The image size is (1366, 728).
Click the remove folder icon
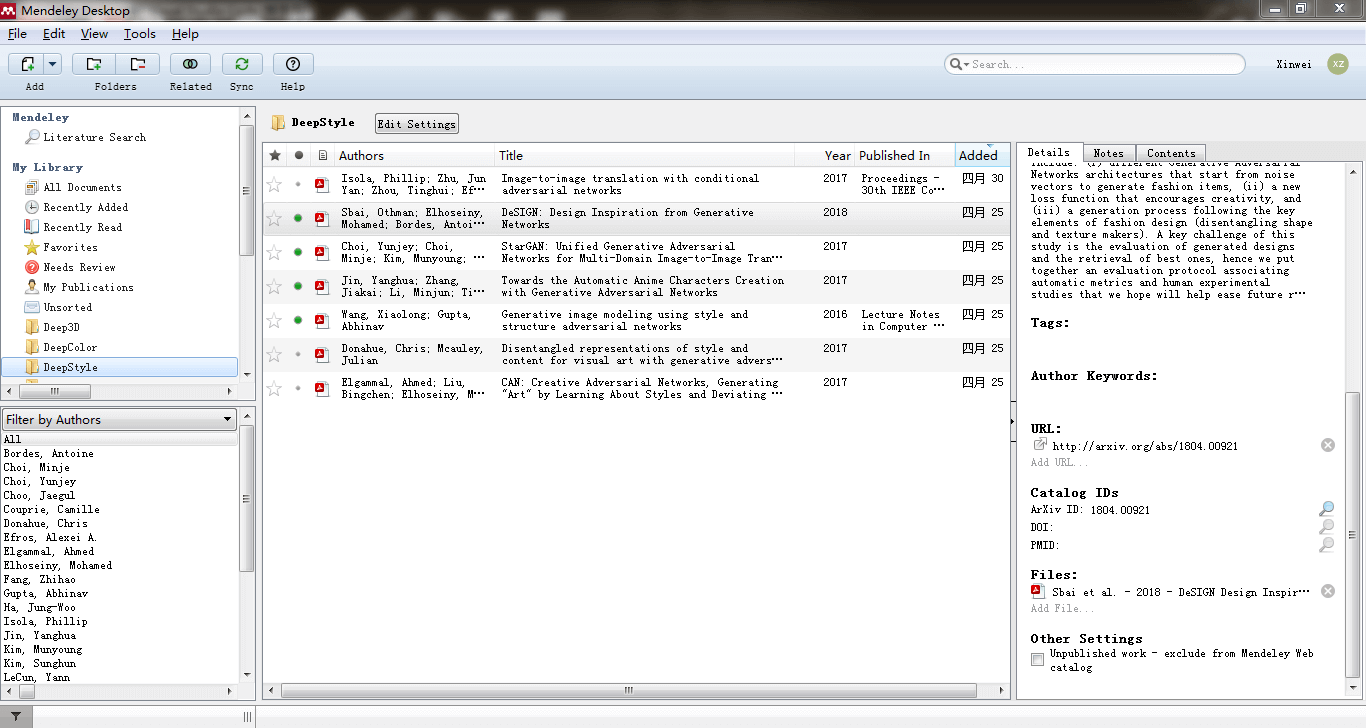coord(138,64)
